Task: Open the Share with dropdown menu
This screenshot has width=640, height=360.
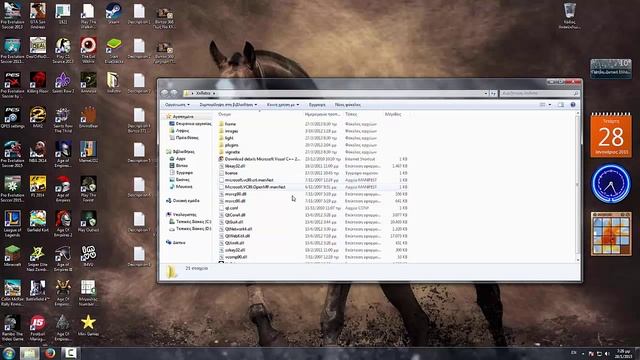Action: (283, 105)
